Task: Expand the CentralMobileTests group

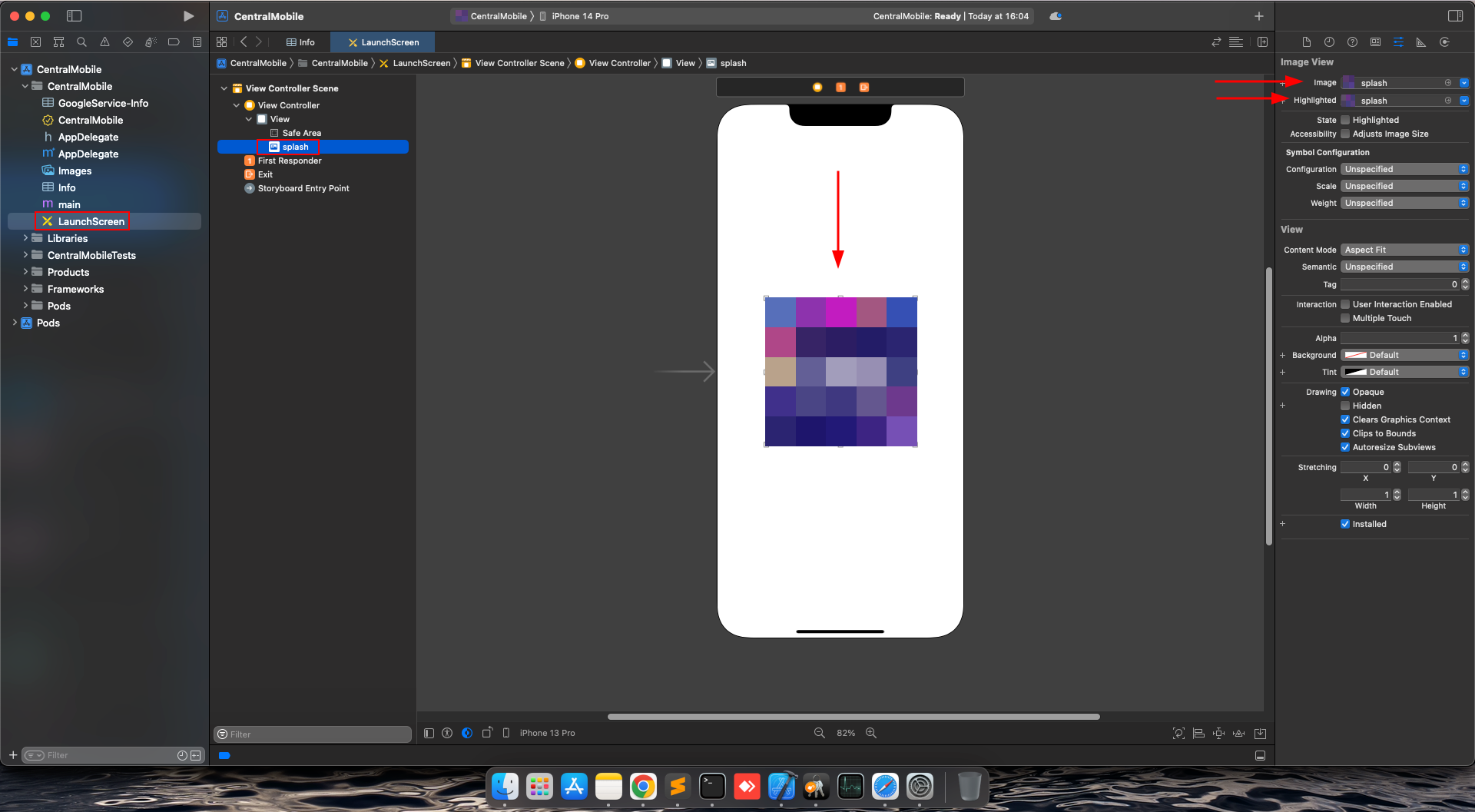Action: click(x=25, y=255)
